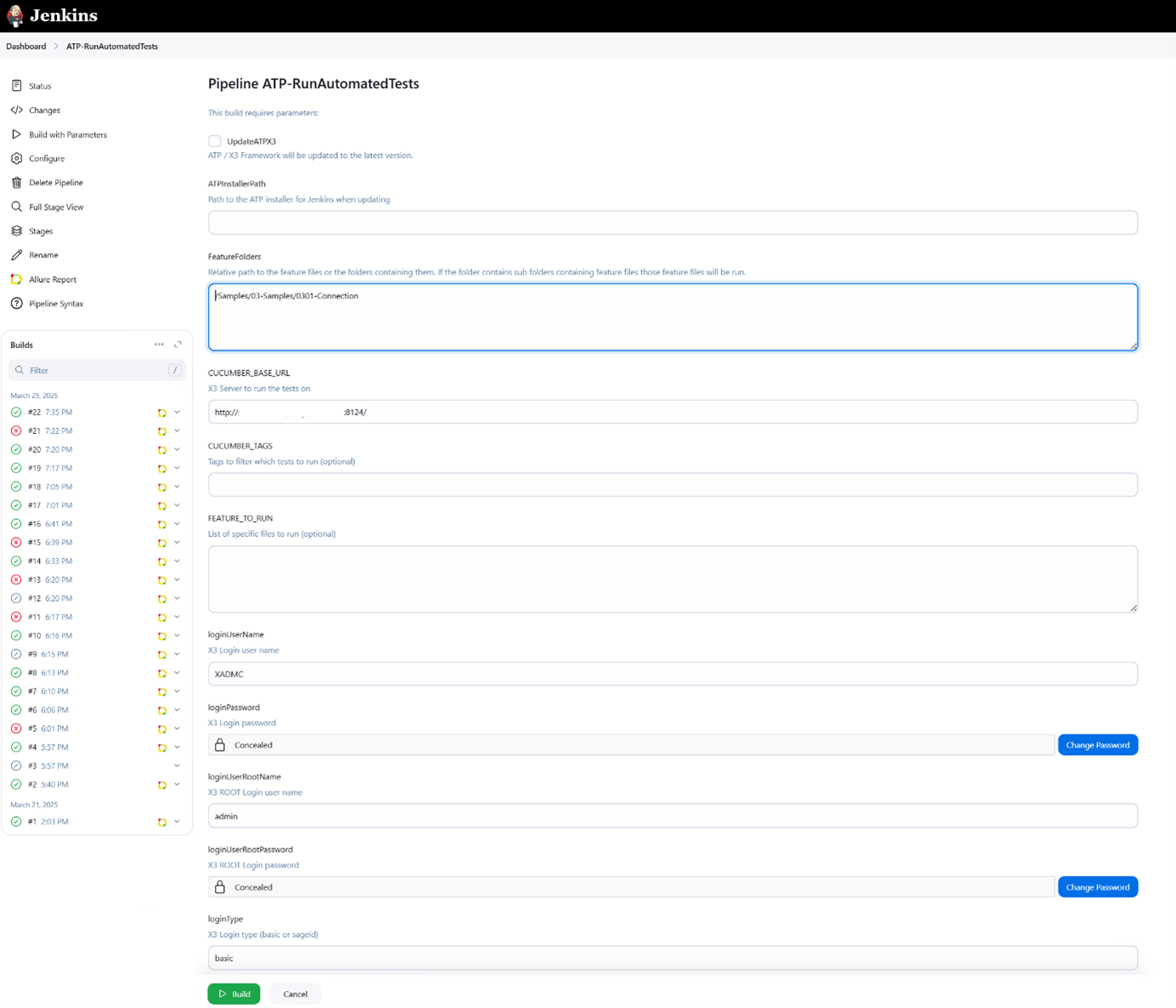
Task: Open build #2 5:40 PM entry
Action: click(x=48, y=785)
